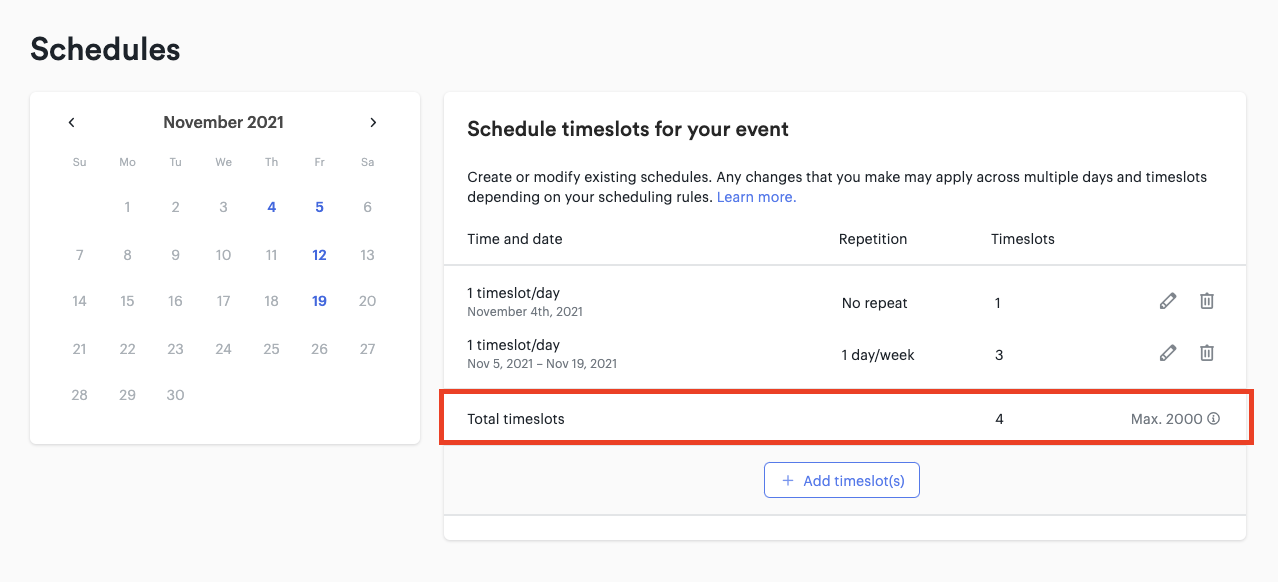Select November 19 on the calendar
1278x582 pixels.
[x=319, y=301]
